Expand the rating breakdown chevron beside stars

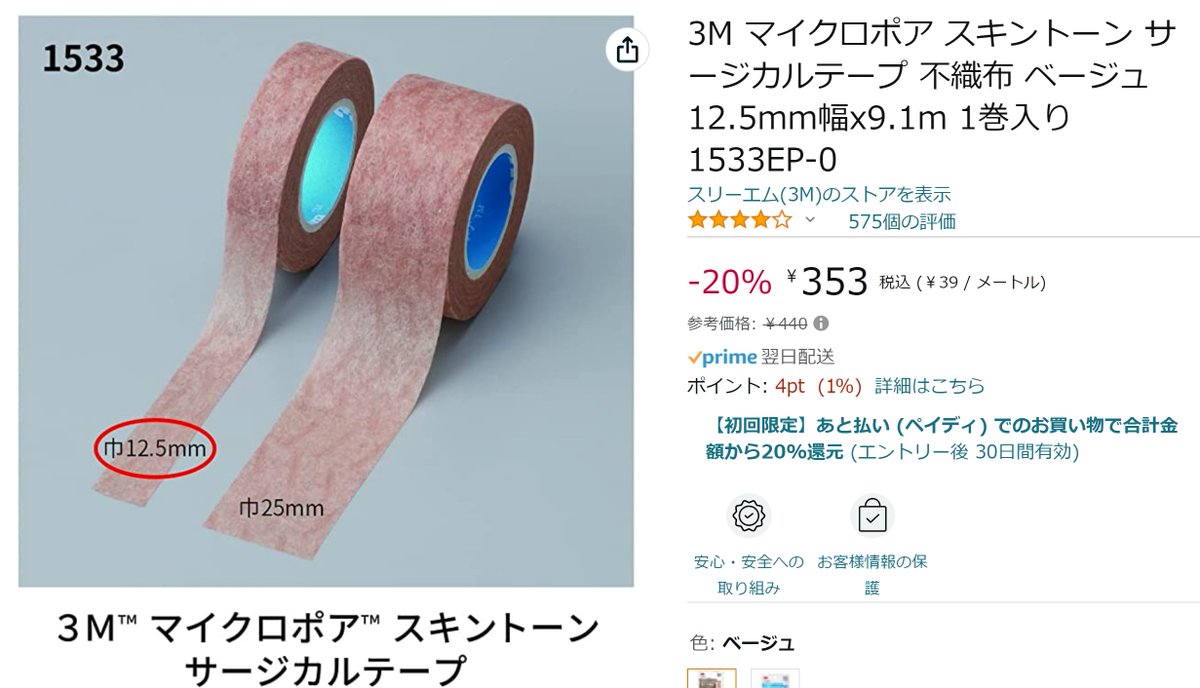pos(810,220)
